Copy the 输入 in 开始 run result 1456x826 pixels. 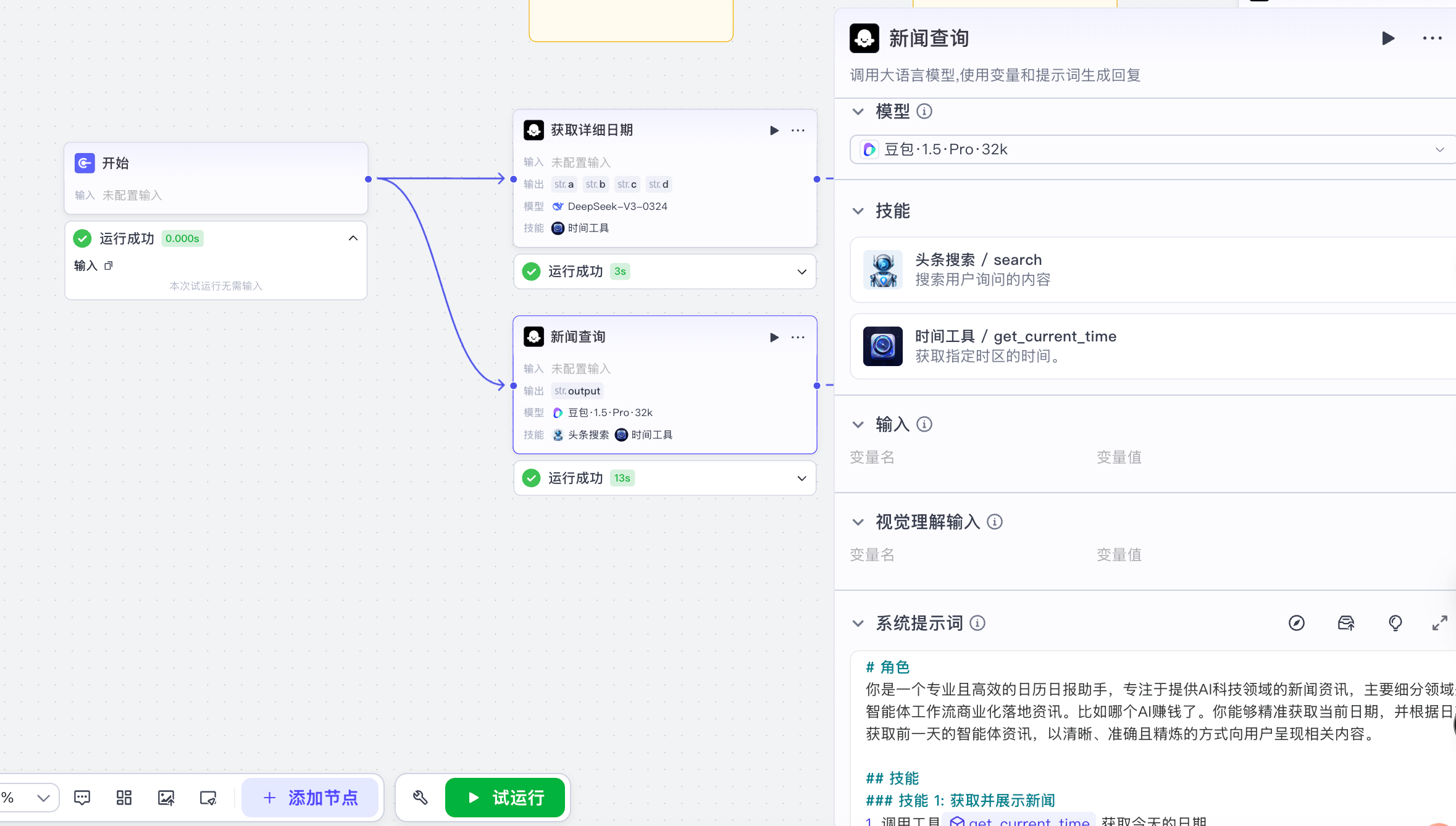109,266
